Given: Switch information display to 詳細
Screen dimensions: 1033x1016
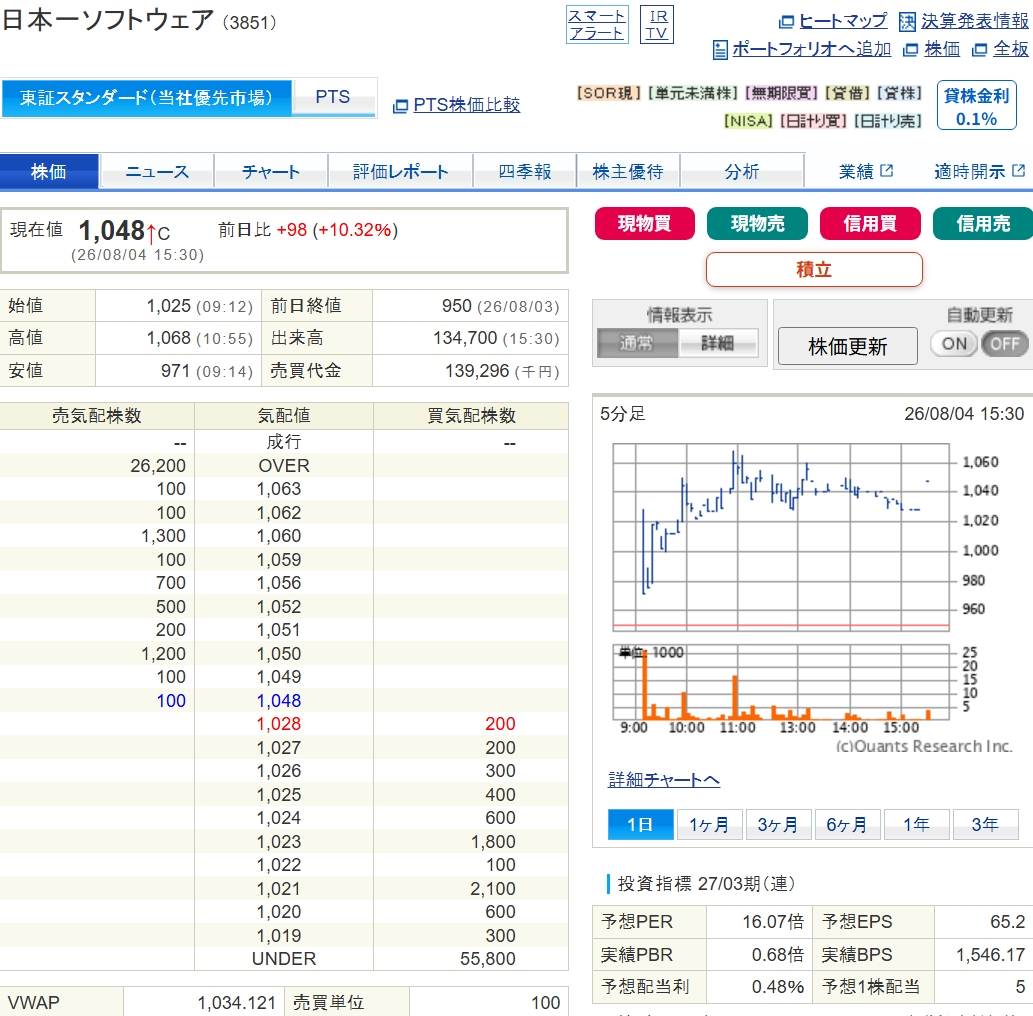Looking at the screenshot, I should pos(717,343).
